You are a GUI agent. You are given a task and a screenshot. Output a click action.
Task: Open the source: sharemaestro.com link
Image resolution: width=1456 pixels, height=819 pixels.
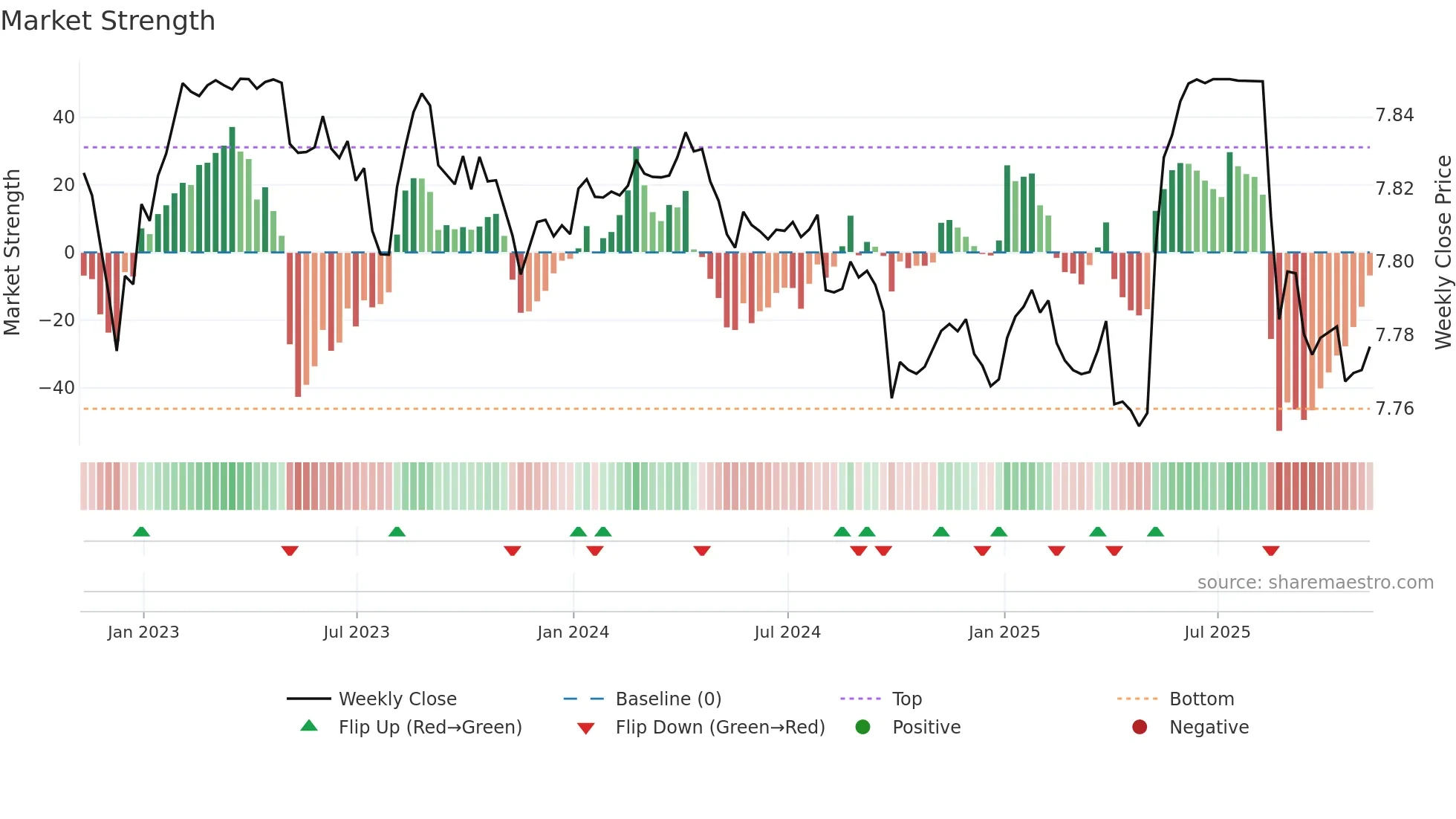pyautogui.click(x=1315, y=582)
